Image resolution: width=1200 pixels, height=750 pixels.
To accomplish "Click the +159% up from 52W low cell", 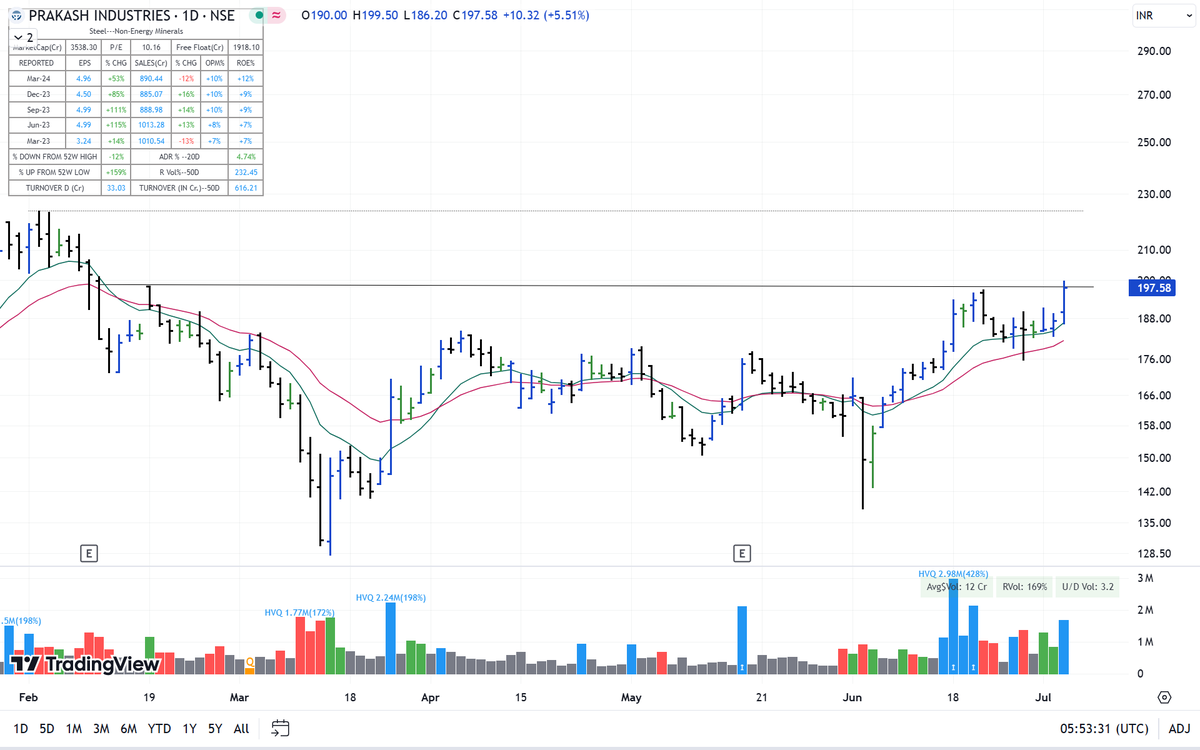I will [x=115, y=172].
